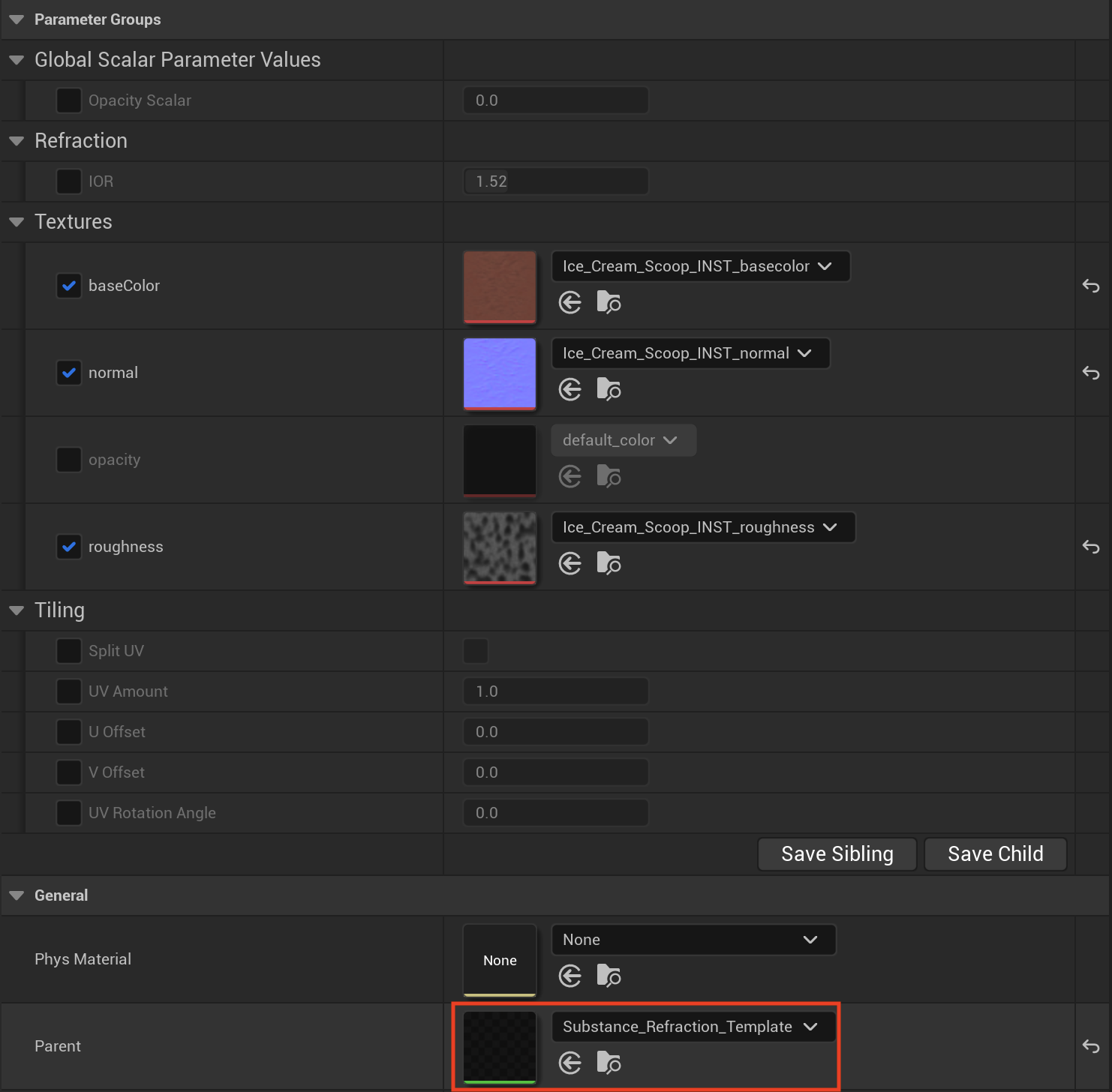Viewport: 1112px width, 1092px height.
Task: Click the UV Amount value field
Action: coord(555,691)
